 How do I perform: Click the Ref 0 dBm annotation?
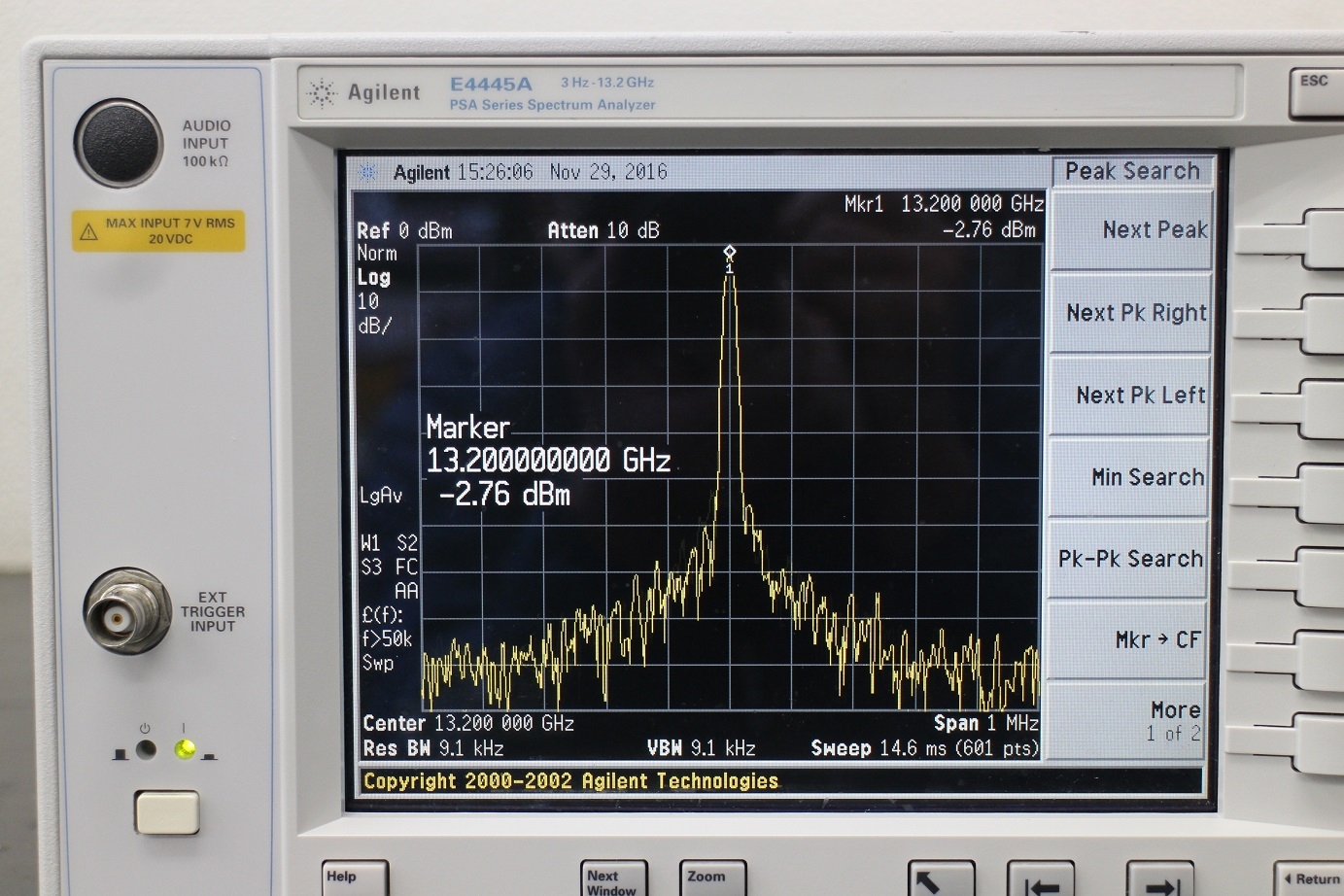click(404, 231)
